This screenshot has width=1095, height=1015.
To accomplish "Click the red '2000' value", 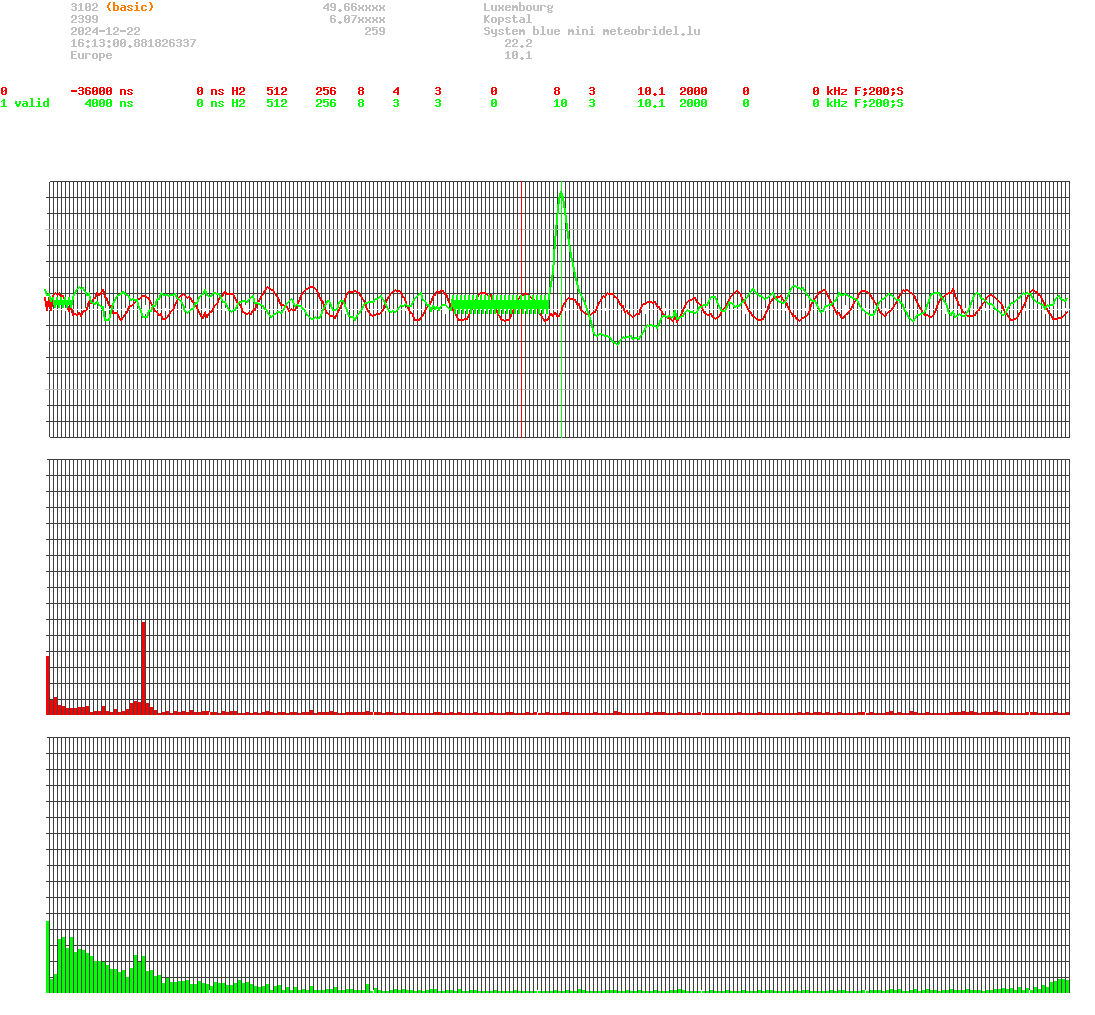I will 693,91.
